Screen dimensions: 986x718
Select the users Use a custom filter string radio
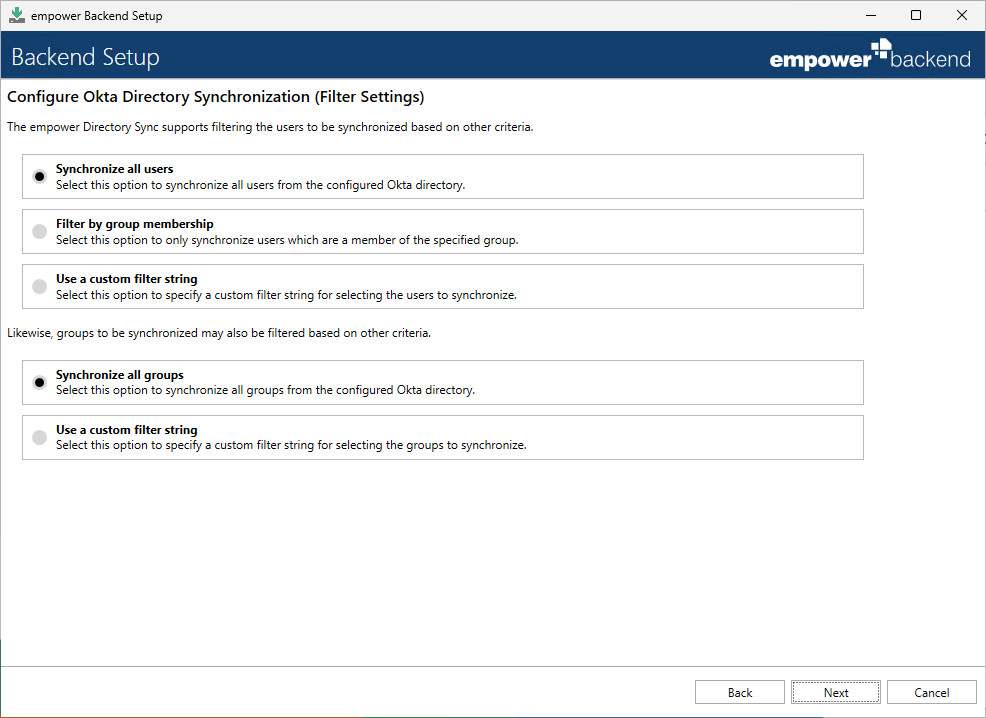40,287
